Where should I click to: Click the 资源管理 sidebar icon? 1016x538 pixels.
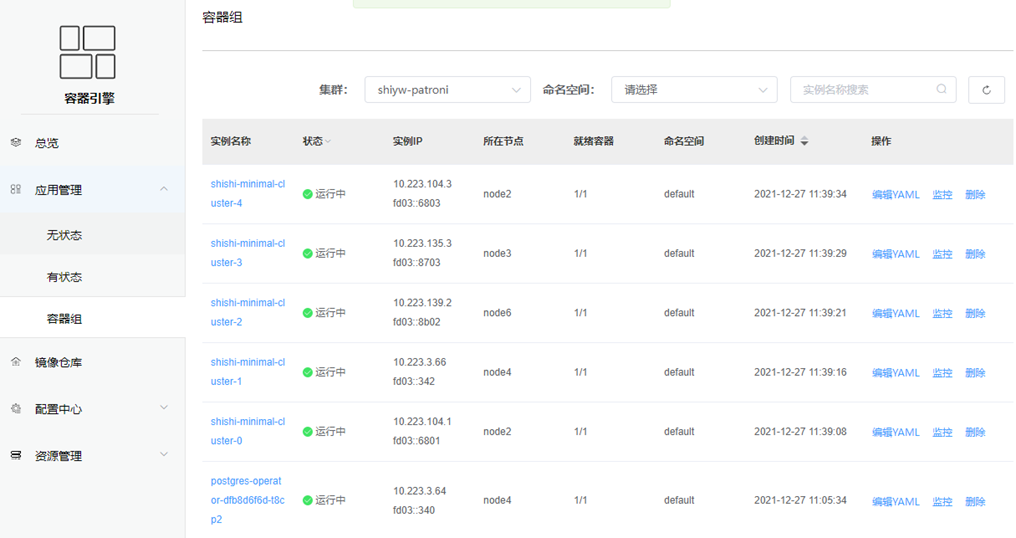(16, 455)
